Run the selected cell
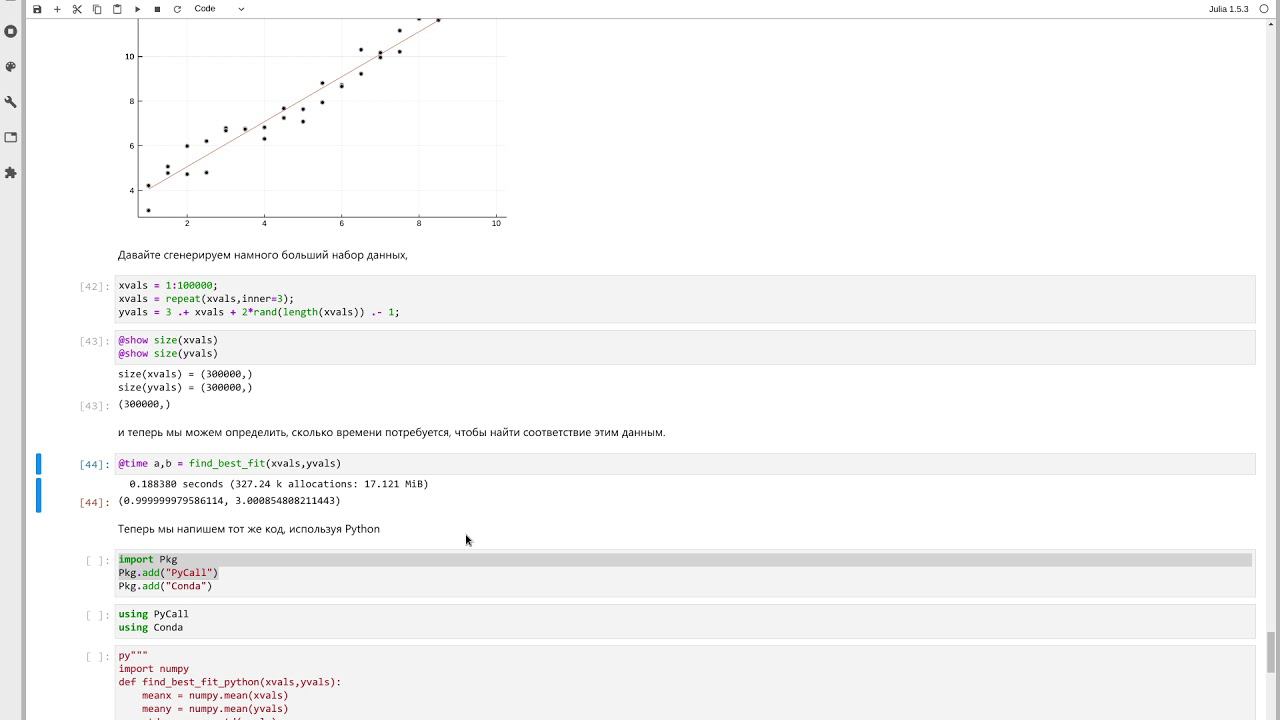 138,9
